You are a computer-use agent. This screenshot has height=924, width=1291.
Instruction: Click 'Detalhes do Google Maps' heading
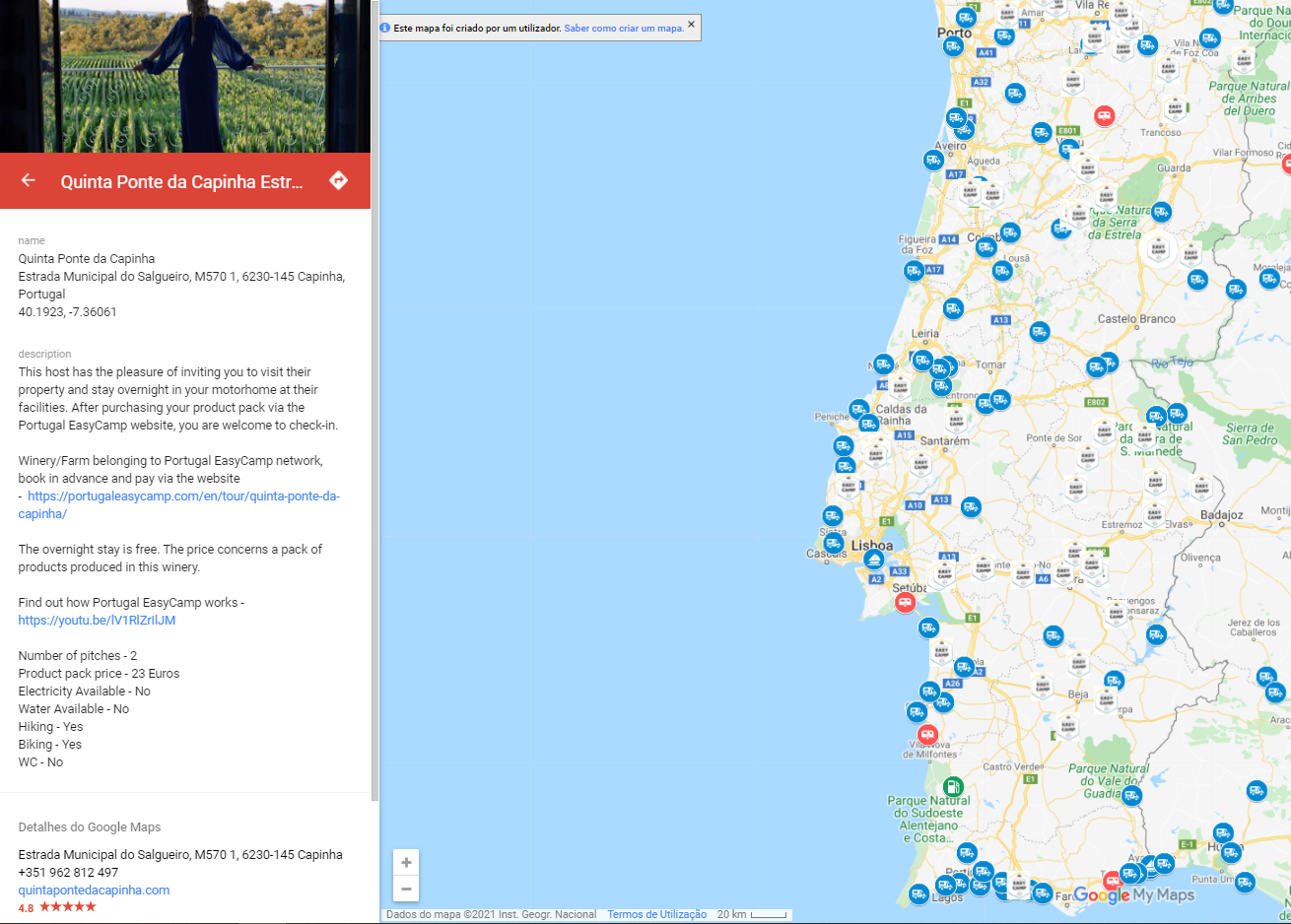(x=90, y=827)
